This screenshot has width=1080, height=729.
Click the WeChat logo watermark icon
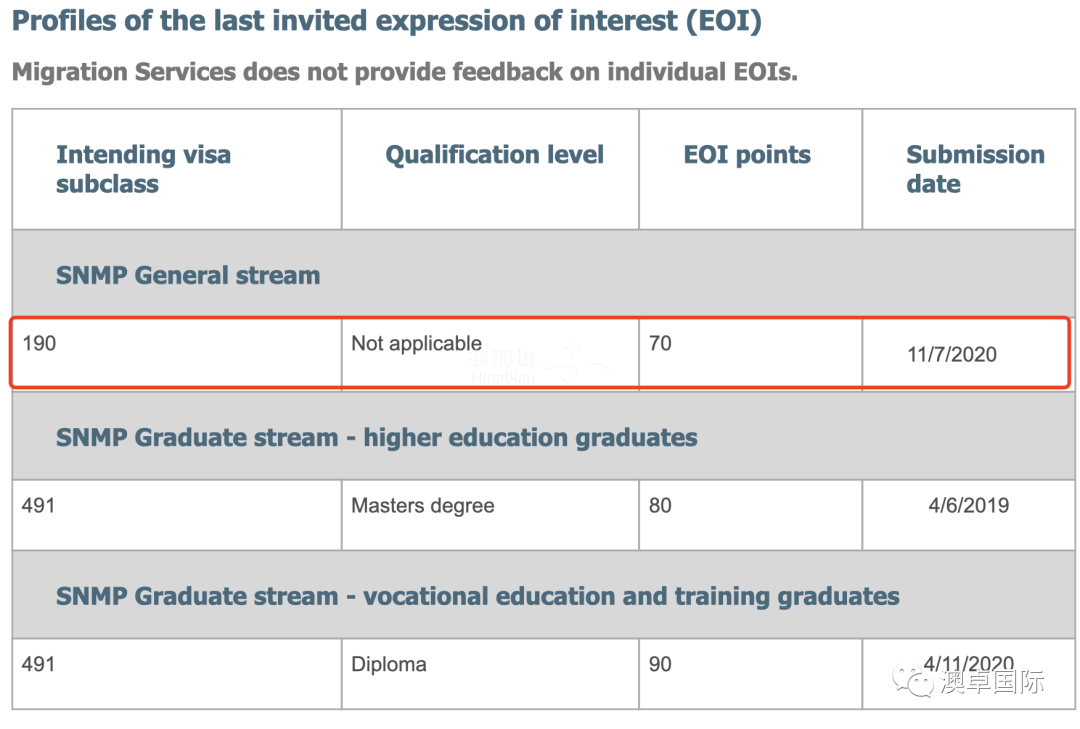click(x=913, y=680)
